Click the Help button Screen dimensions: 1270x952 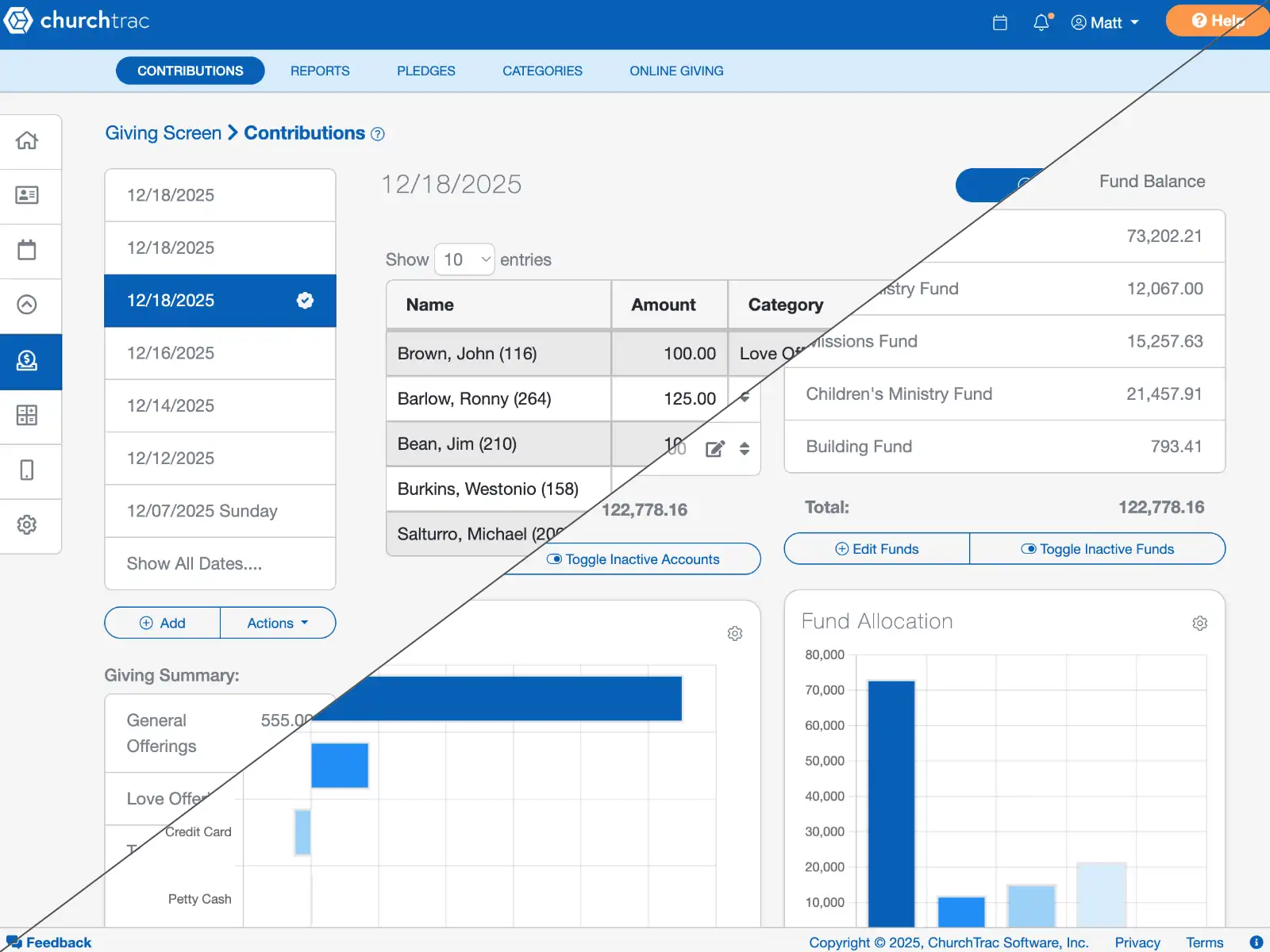(x=1217, y=21)
